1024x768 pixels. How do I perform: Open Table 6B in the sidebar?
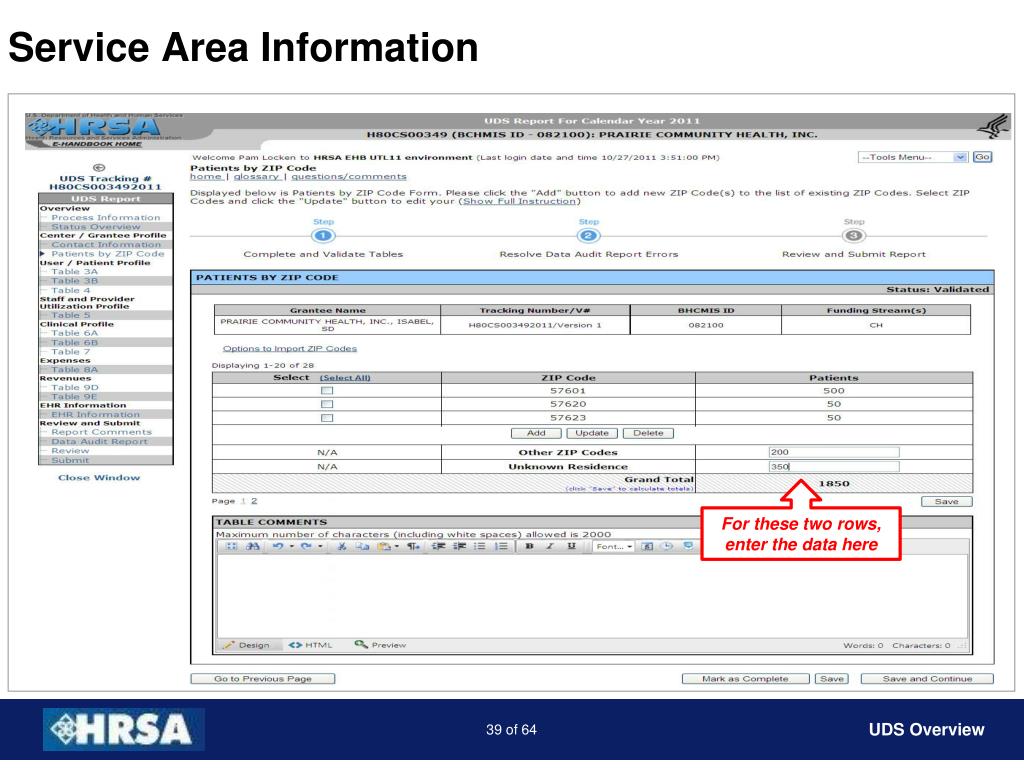coord(74,342)
